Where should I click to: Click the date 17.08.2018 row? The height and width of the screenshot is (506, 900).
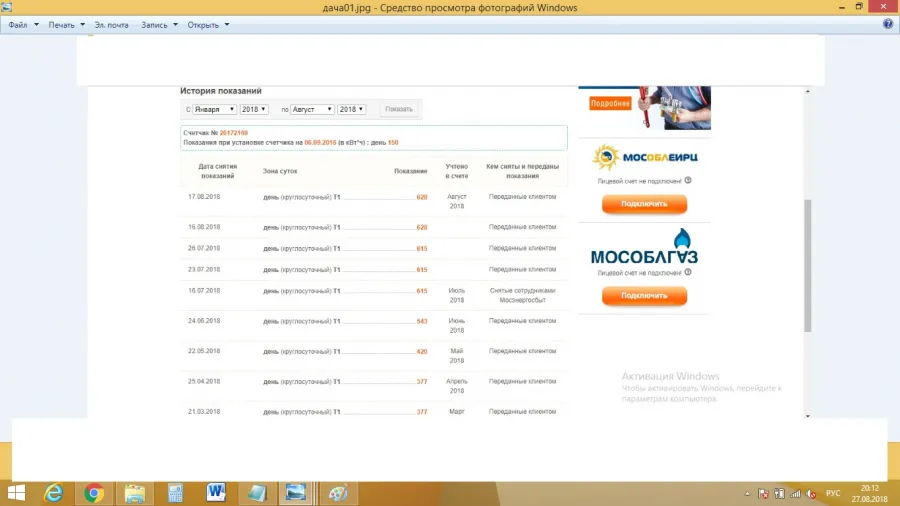click(x=374, y=201)
